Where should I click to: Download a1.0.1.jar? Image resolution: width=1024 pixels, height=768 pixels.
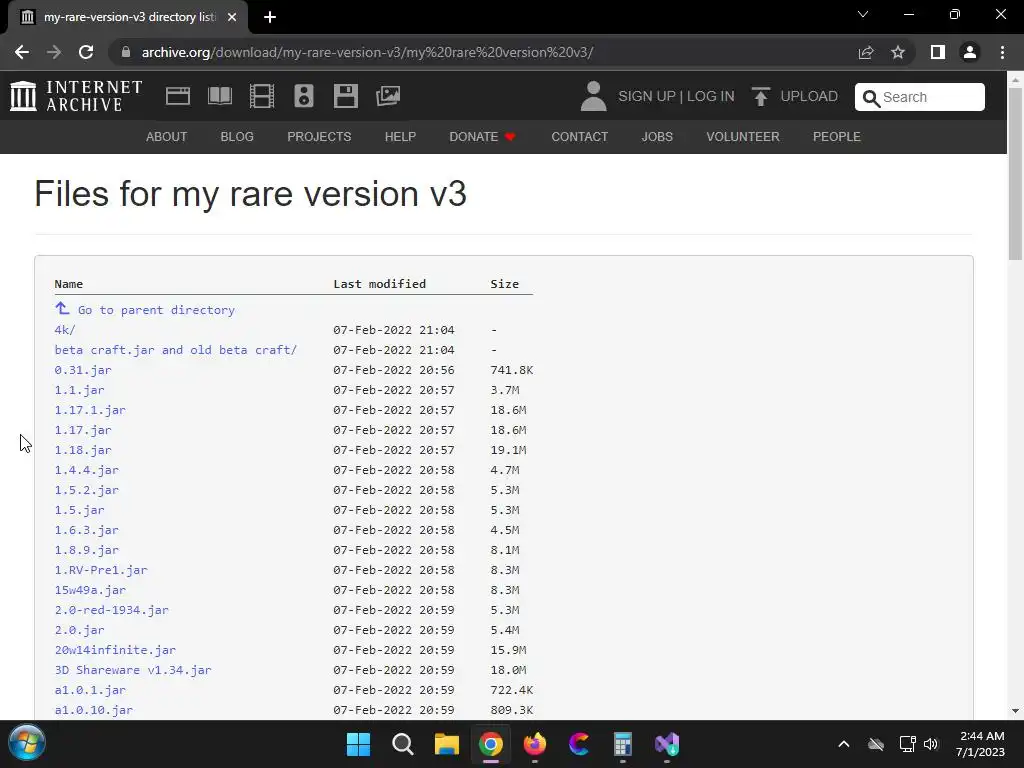point(90,690)
